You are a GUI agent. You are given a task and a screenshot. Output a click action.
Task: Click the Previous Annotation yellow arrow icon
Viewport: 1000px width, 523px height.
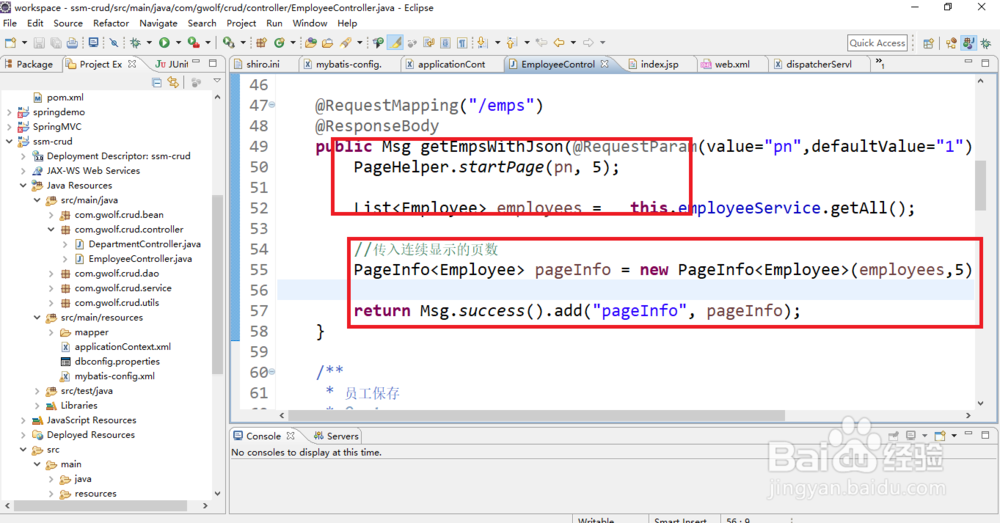(x=511, y=43)
